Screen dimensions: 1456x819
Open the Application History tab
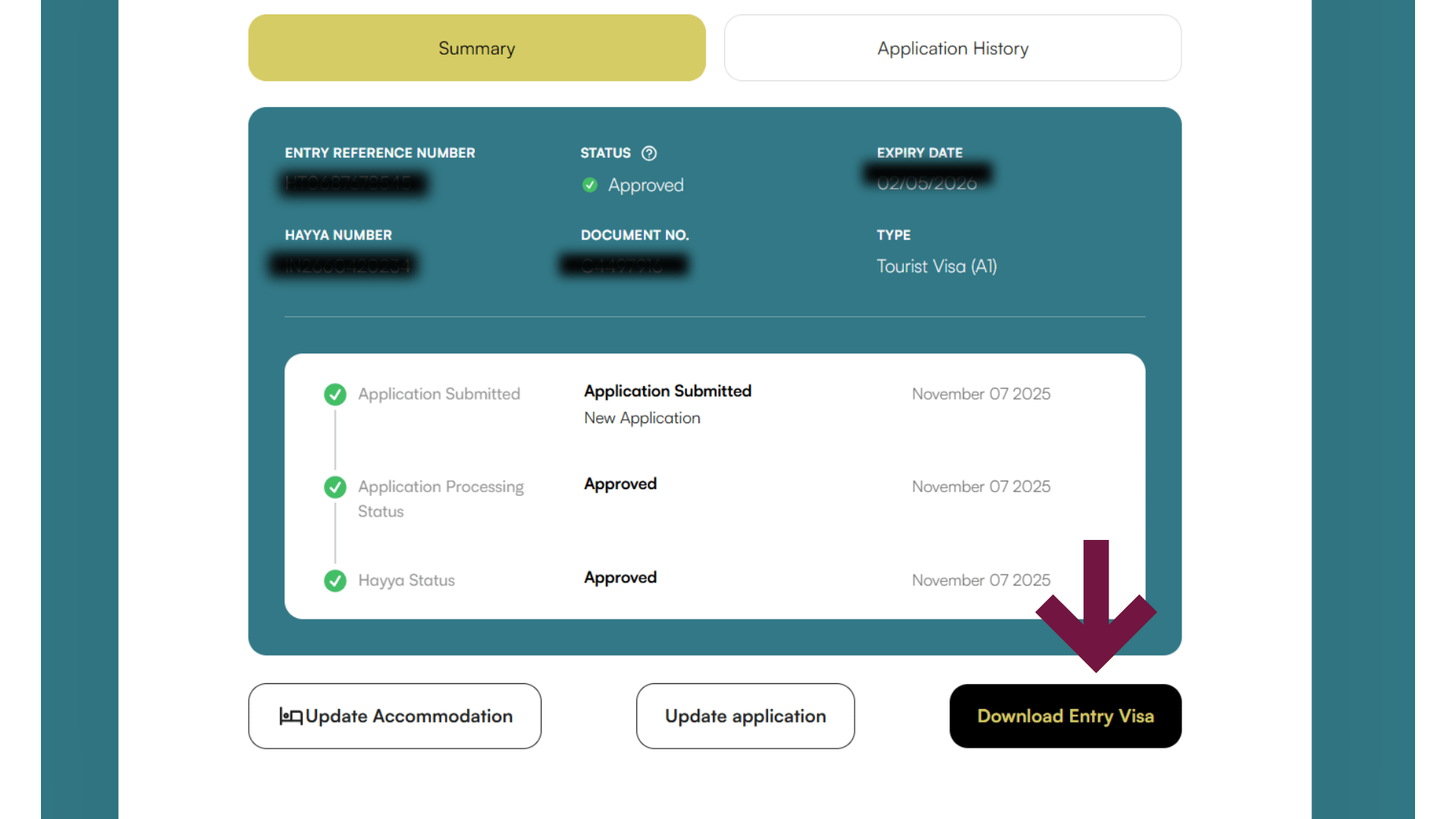click(952, 48)
